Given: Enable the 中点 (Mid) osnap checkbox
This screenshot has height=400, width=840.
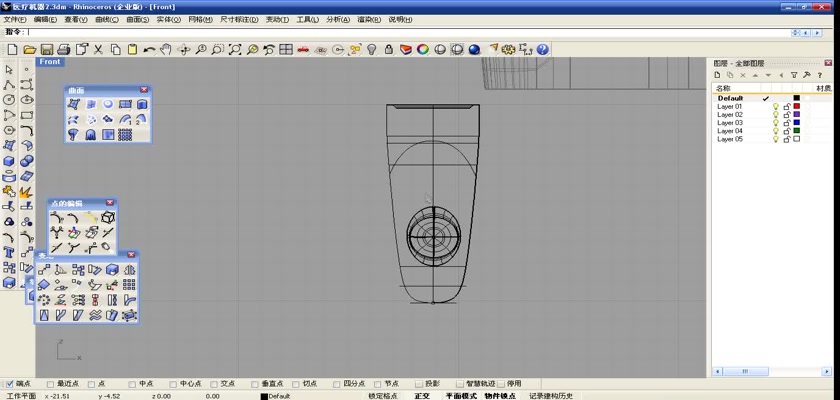Looking at the screenshot, I should pyautogui.click(x=132, y=383).
